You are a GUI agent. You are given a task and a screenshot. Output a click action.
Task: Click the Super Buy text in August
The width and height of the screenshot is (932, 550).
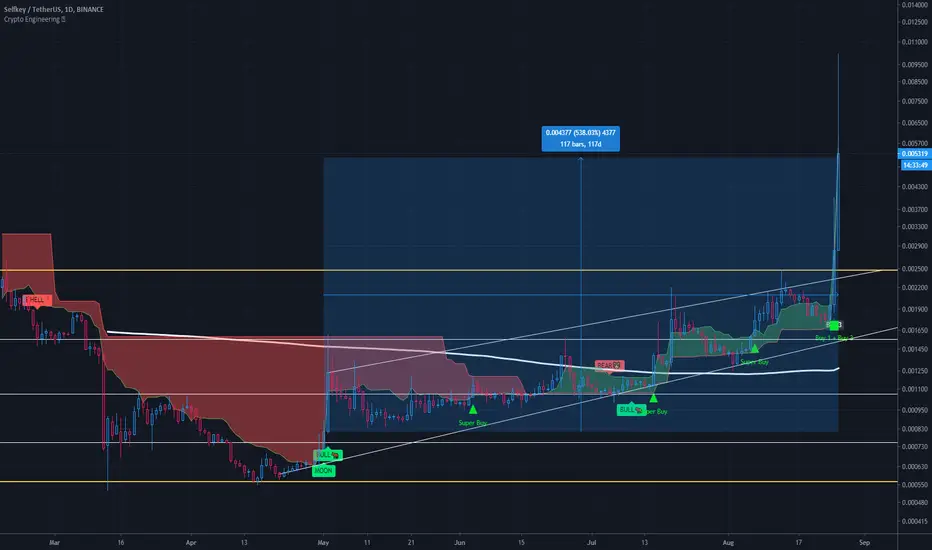click(x=754, y=362)
